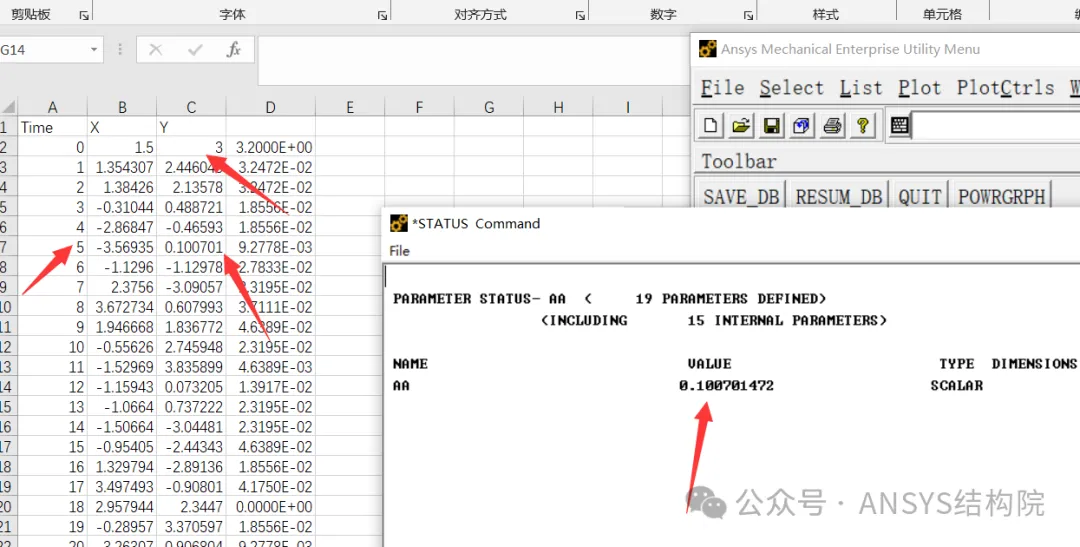Open the File menu in Ansys Utility Menu
This screenshot has height=547, width=1080.
point(723,87)
